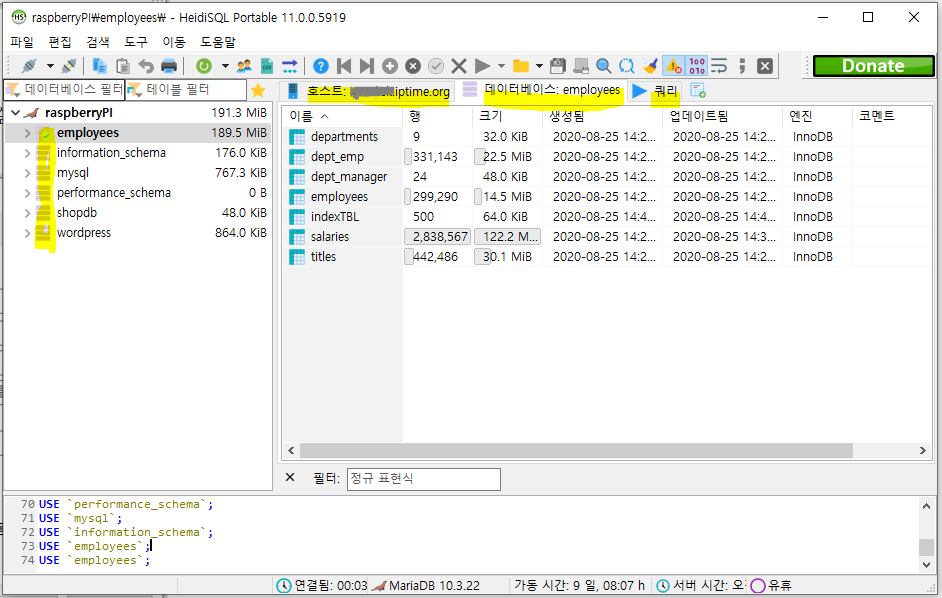Open user manager icon
Viewport: 942px width, 598px height.
(x=244, y=66)
